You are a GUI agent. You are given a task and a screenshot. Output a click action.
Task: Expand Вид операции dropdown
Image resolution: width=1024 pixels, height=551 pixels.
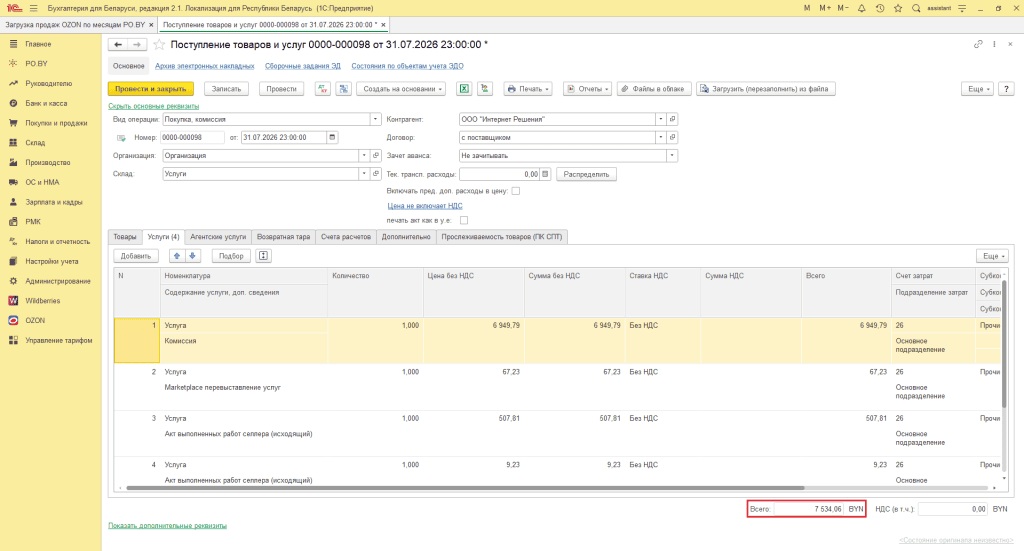[376, 119]
